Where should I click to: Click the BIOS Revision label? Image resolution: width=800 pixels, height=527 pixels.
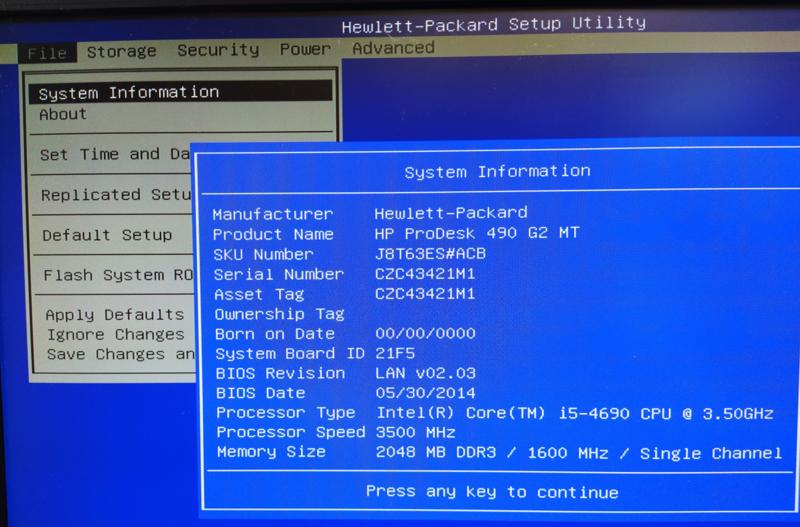coord(280,373)
